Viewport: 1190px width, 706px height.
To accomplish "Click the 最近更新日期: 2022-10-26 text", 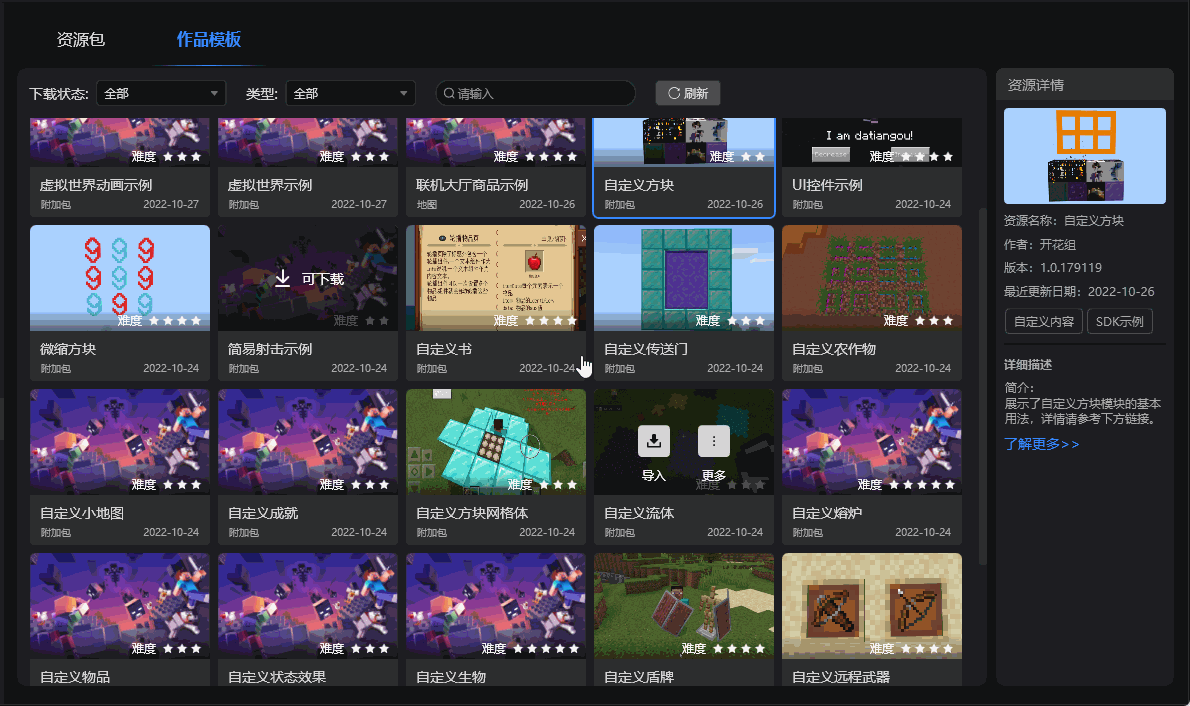I will pos(1079,292).
